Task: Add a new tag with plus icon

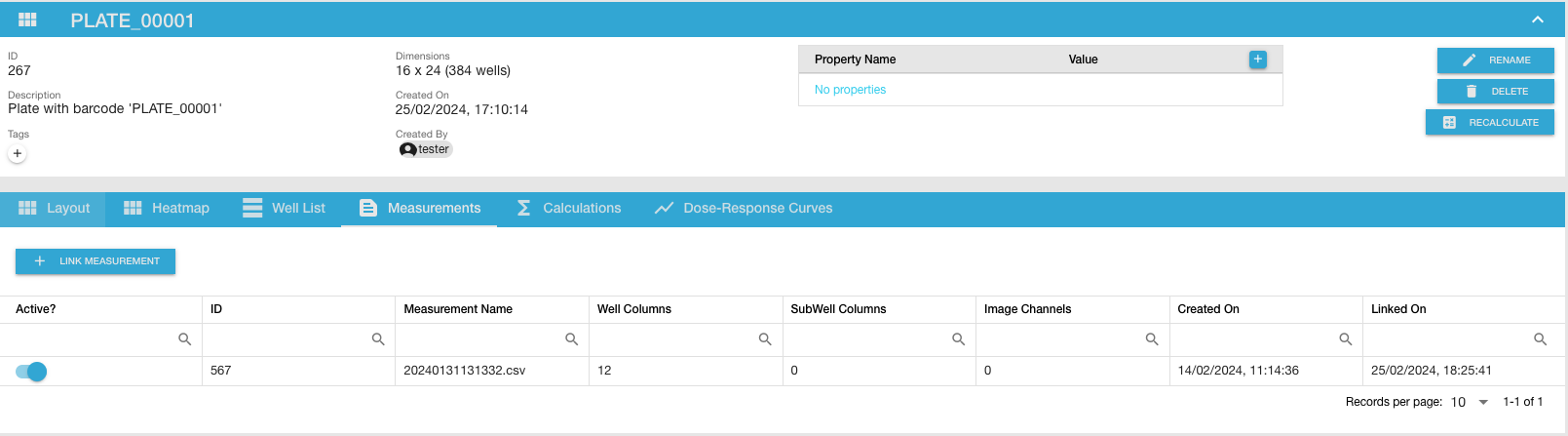Action: (x=18, y=153)
